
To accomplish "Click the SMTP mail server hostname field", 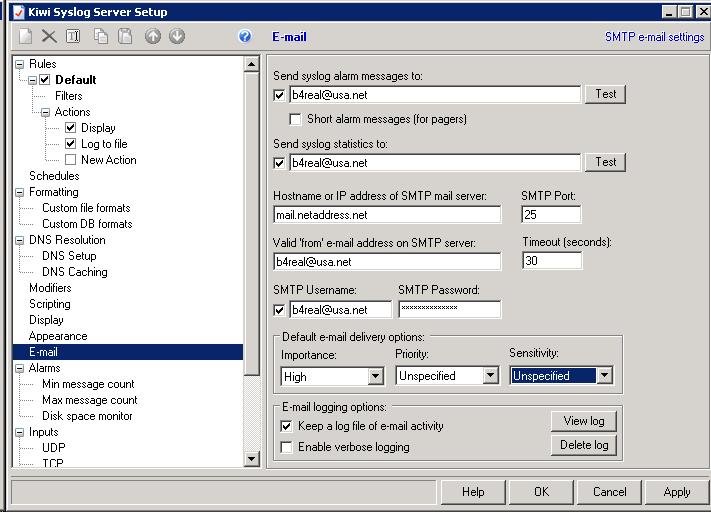I will coord(386,215).
